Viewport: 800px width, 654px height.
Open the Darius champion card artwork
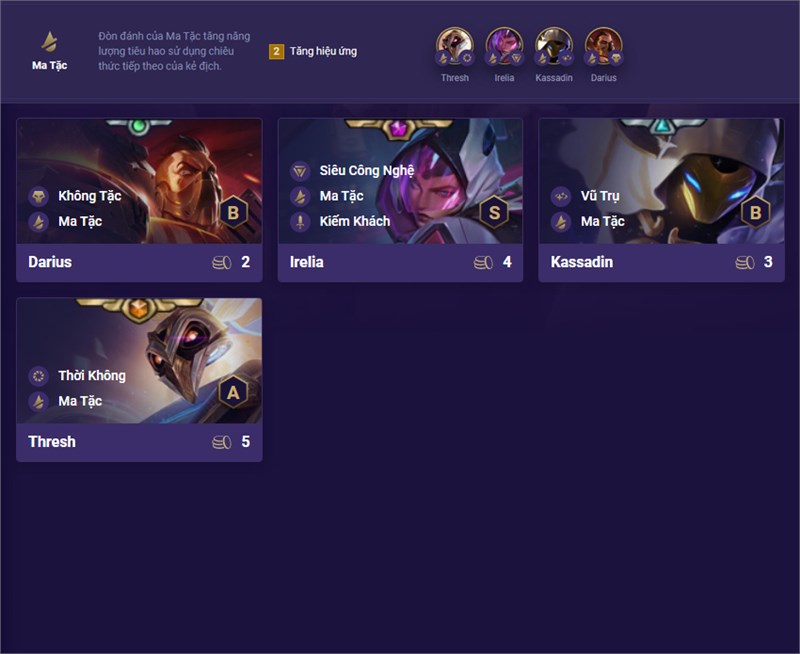coord(139,181)
